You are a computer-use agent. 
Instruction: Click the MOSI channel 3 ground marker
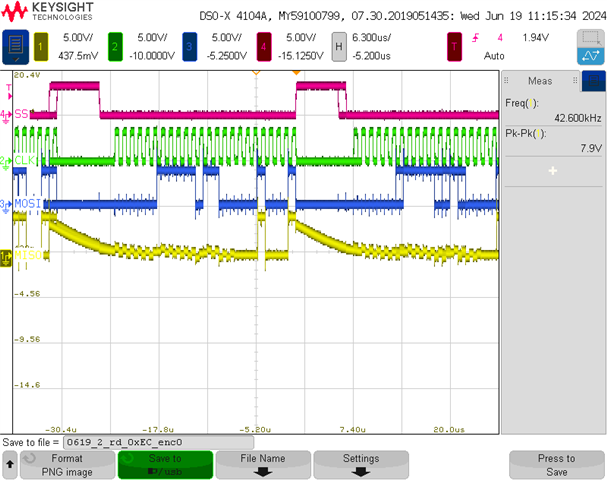coord(5,206)
